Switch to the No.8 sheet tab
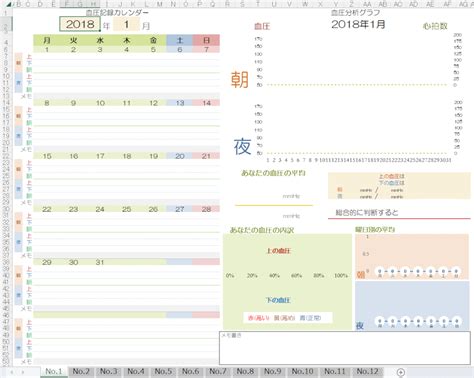This screenshot has height=378, width=474. (245, 371)
